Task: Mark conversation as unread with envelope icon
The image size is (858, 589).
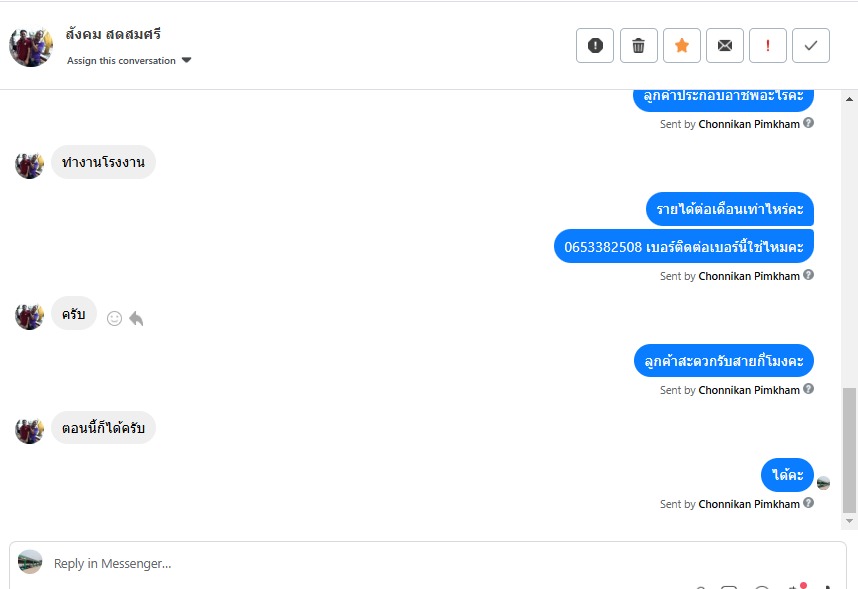Action: coord(725,46)
